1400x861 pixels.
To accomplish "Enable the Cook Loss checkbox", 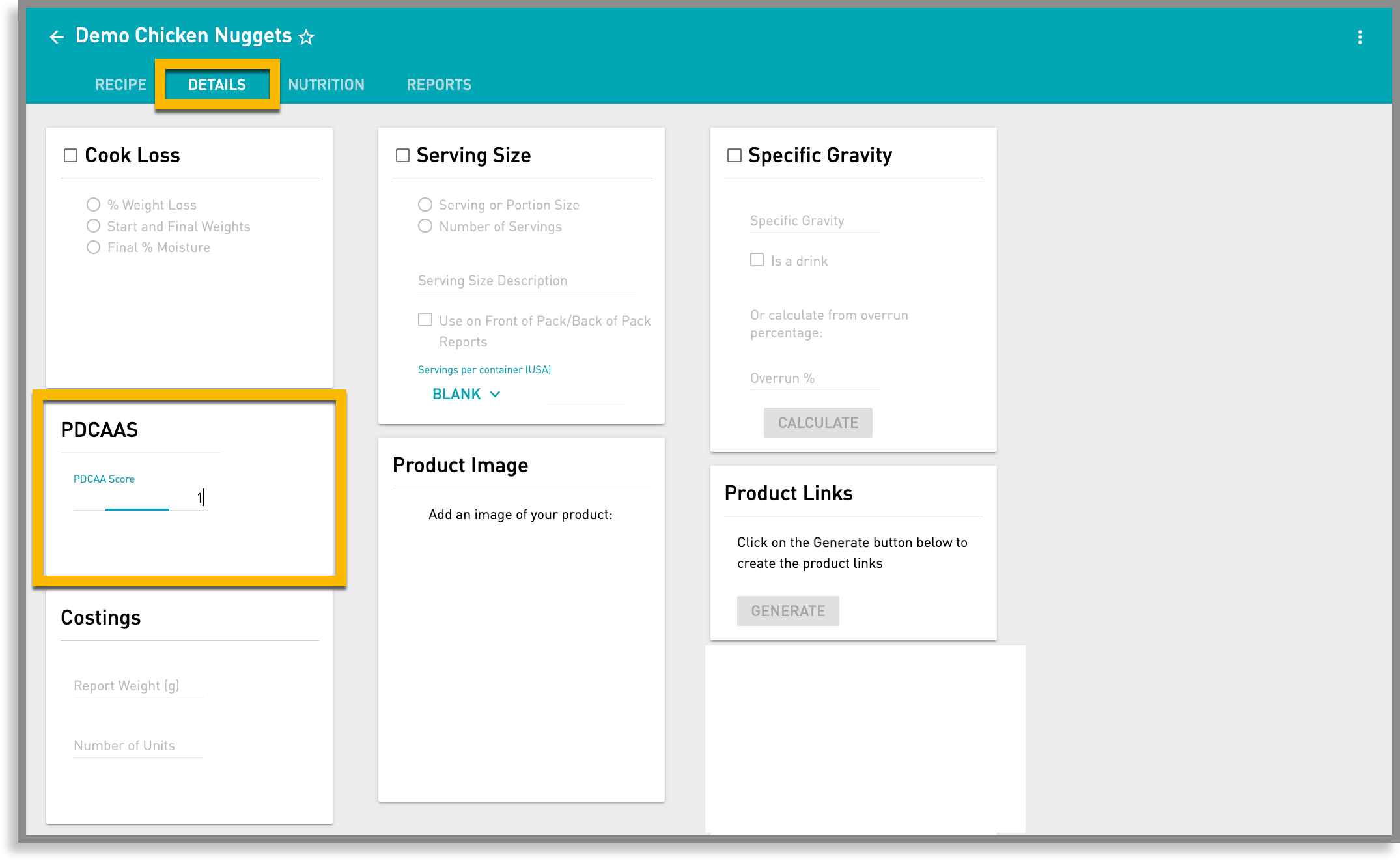I will point(70,156).
